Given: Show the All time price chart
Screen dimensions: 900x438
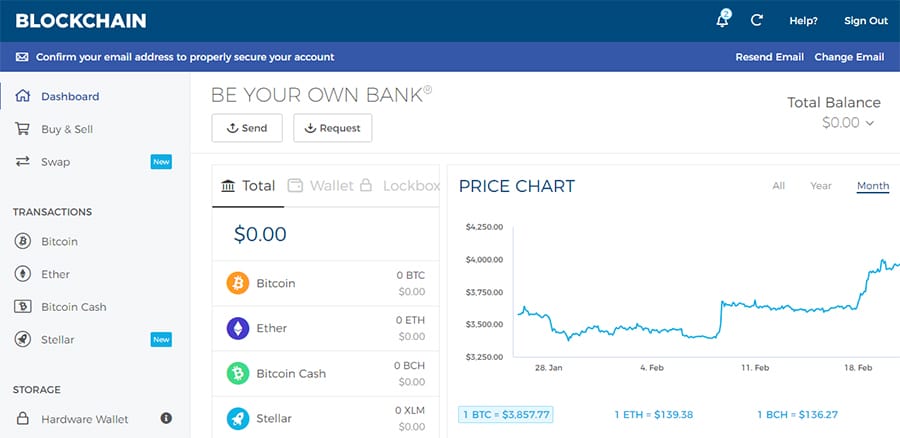Looking at the screenshot, I should 778,185.
